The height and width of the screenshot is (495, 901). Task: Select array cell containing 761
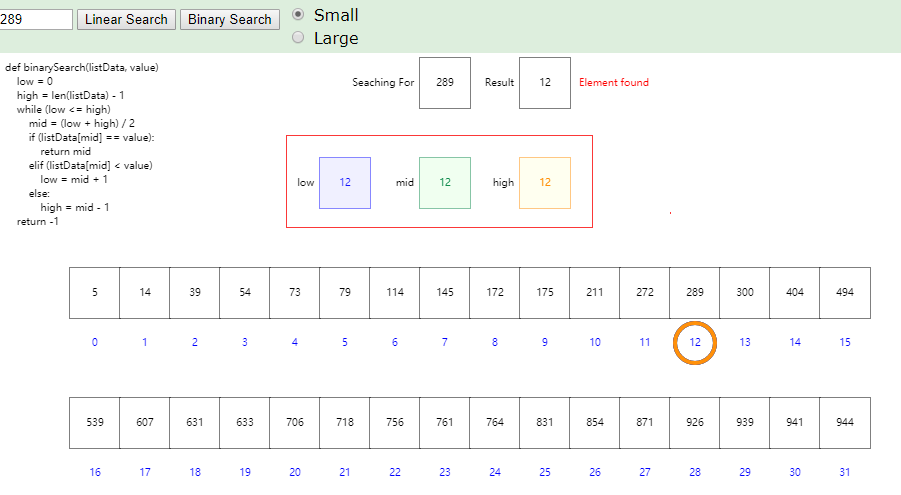point(445,423)
